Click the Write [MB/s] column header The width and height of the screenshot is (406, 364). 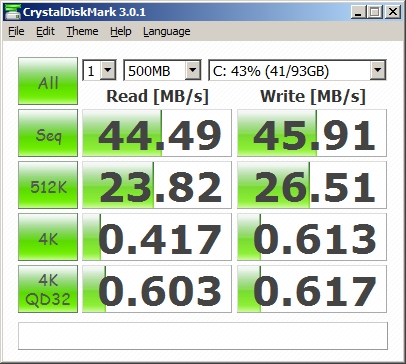point(313,96)
